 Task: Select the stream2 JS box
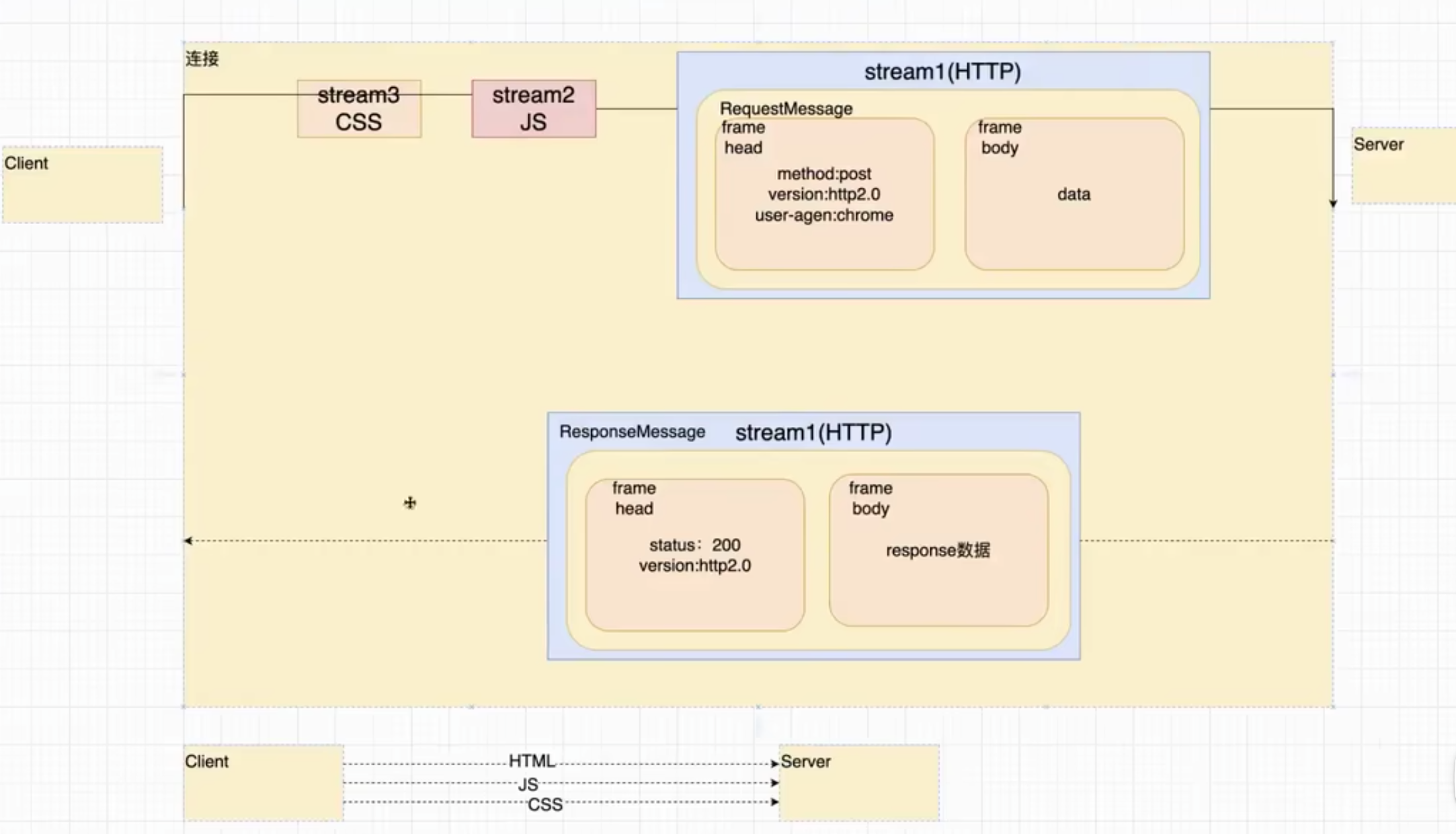(534, 109)
